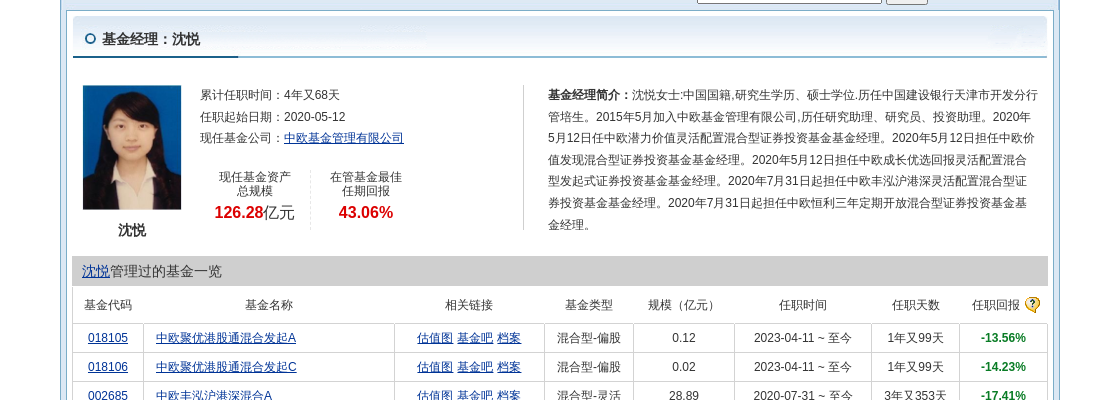Open 档案 for fund 018106
This screenshot has height=400, width=1120.
click(x=509, y=367)
